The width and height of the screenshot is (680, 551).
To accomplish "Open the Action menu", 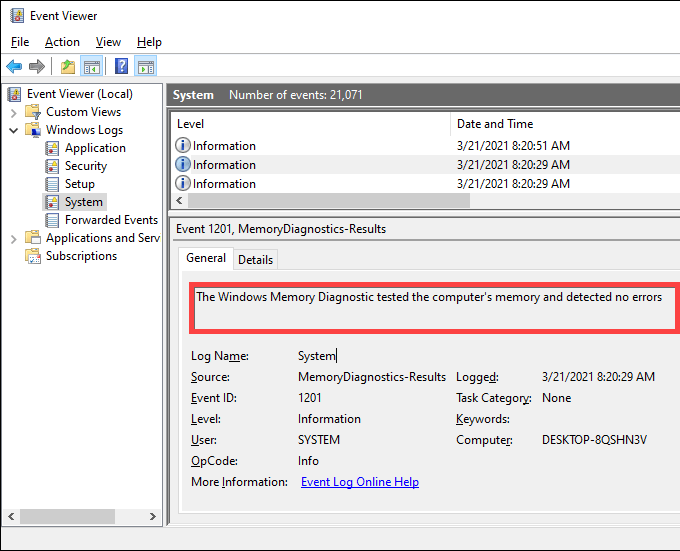I will 62,42.
